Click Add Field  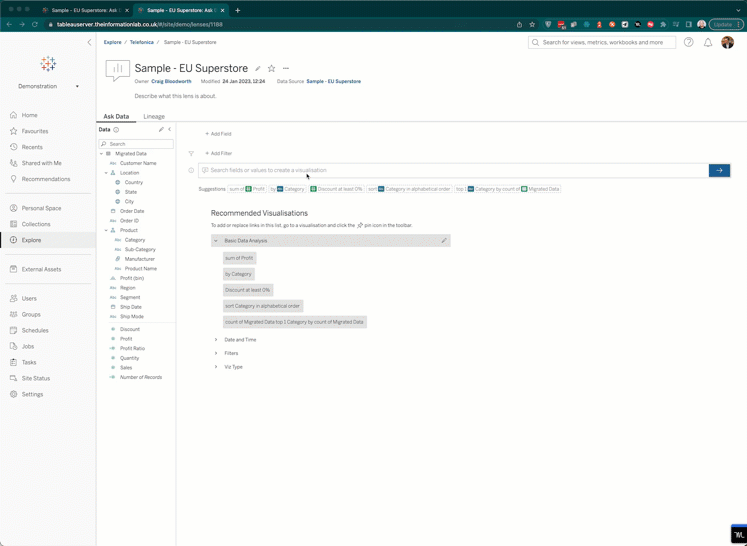point(218,134)
